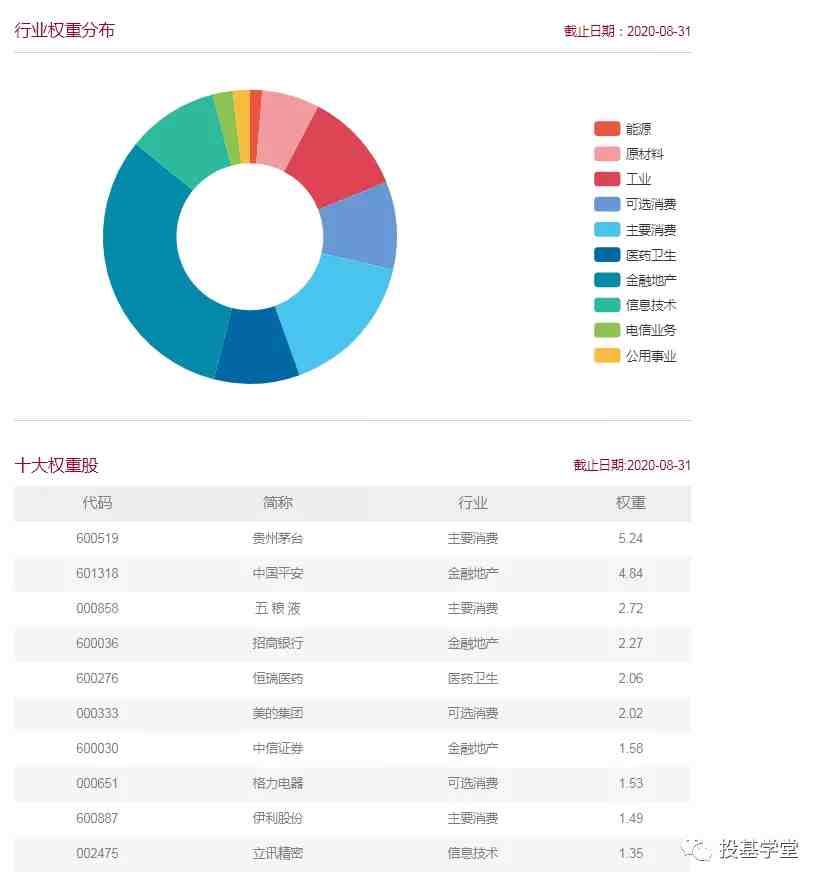Select the 中信证券 name cell
The image size is (825, 885).
click(278, 748)
